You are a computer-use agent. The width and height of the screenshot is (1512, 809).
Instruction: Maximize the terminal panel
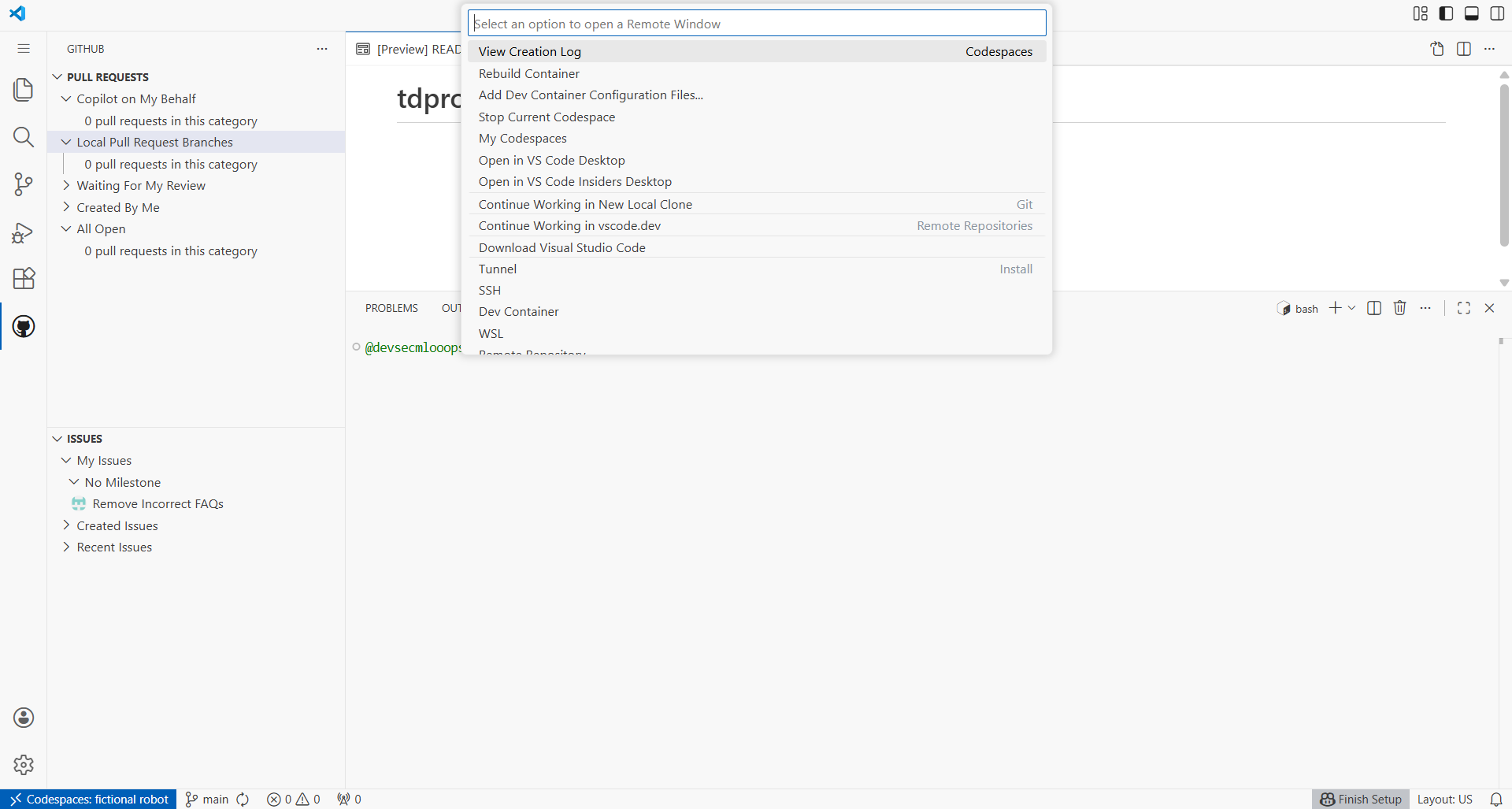1464,308
